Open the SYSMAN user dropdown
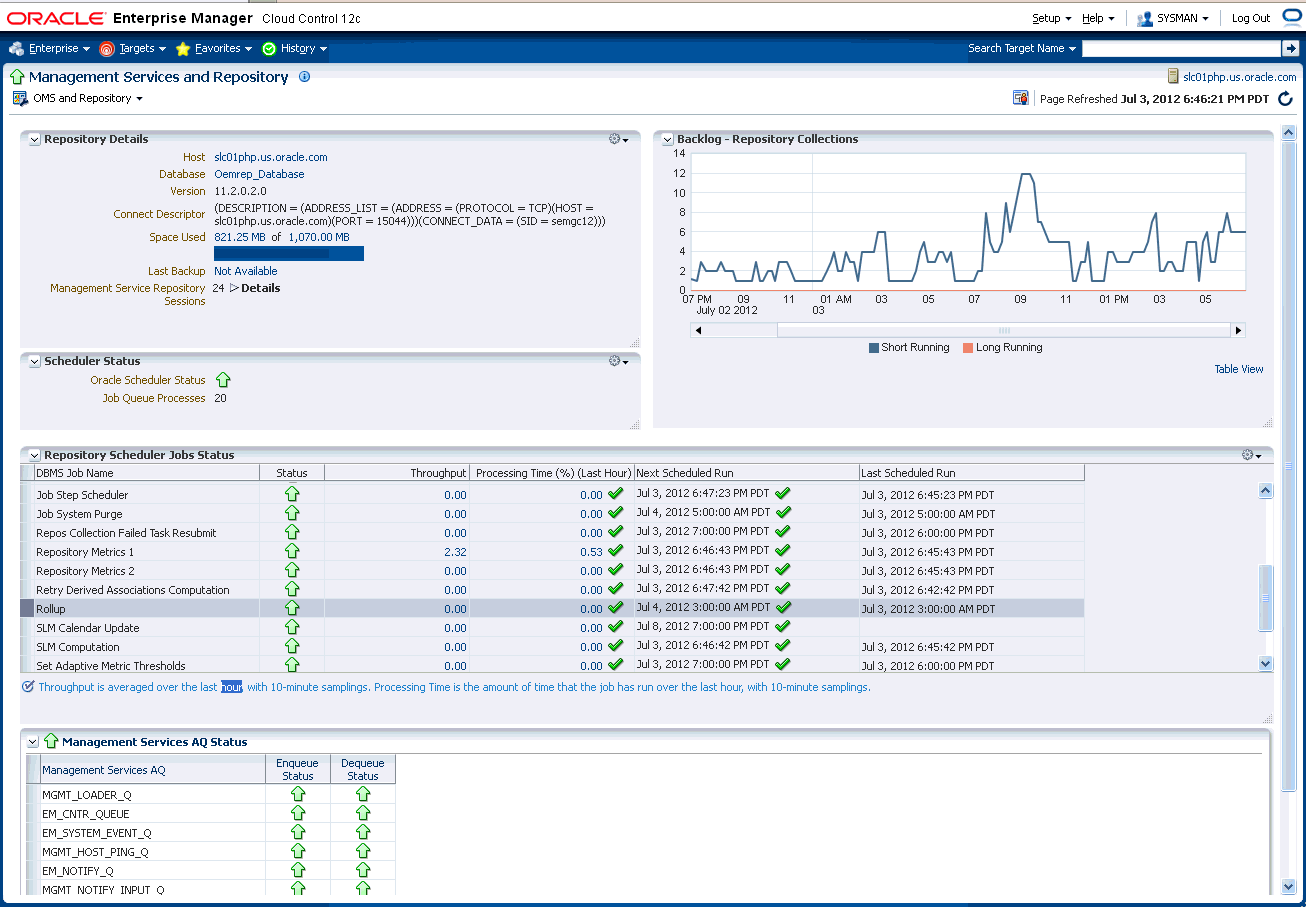The image size is (1306, 907). click(x=1173, y=18)
